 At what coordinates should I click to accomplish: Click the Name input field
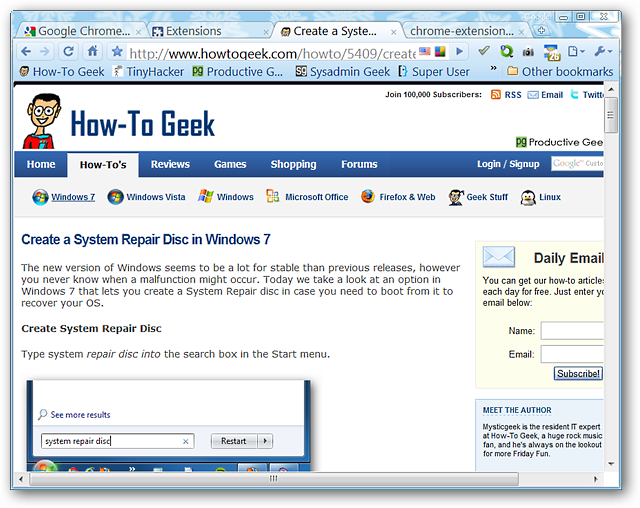click(x=572, y=331)
